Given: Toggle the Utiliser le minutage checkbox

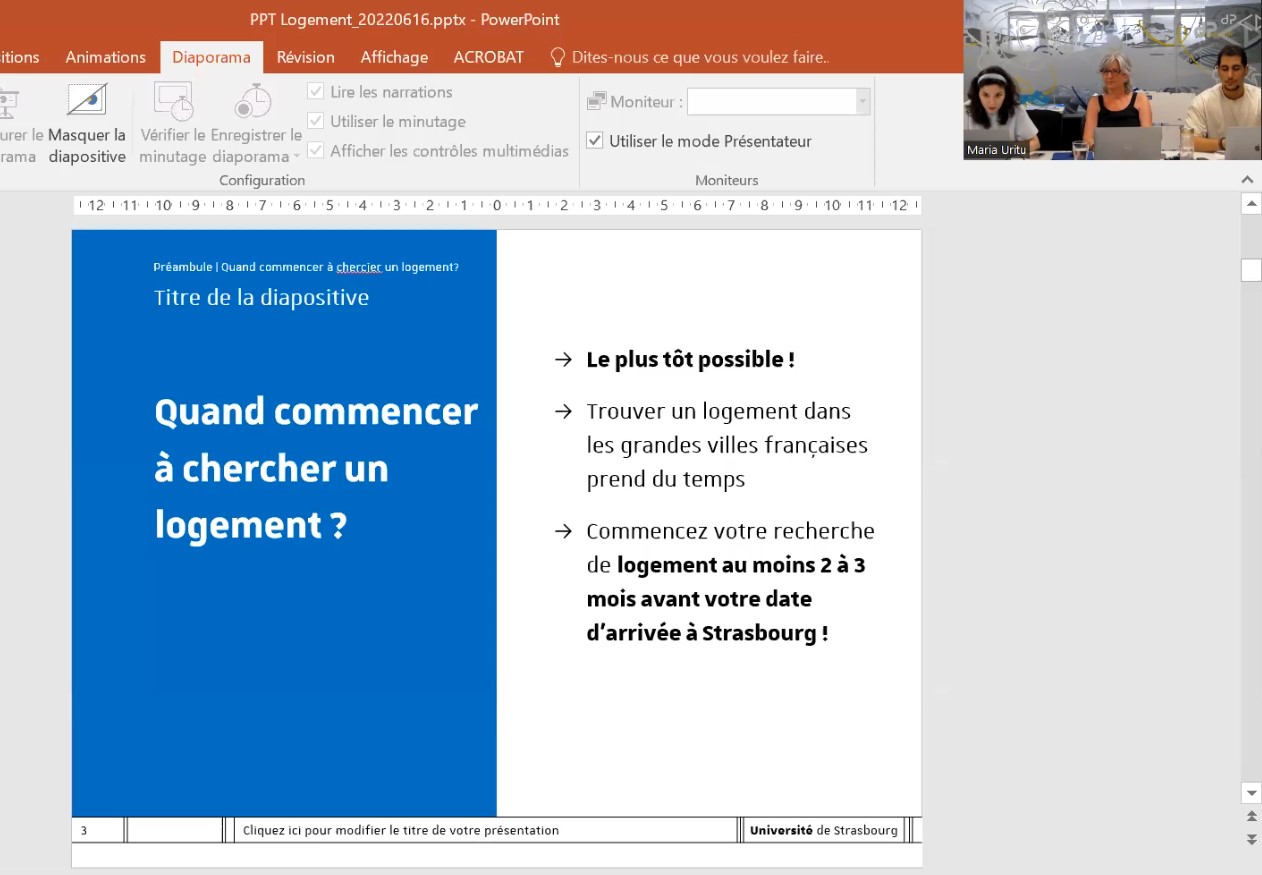Looking at the screenshot, I should click(315, 121).
